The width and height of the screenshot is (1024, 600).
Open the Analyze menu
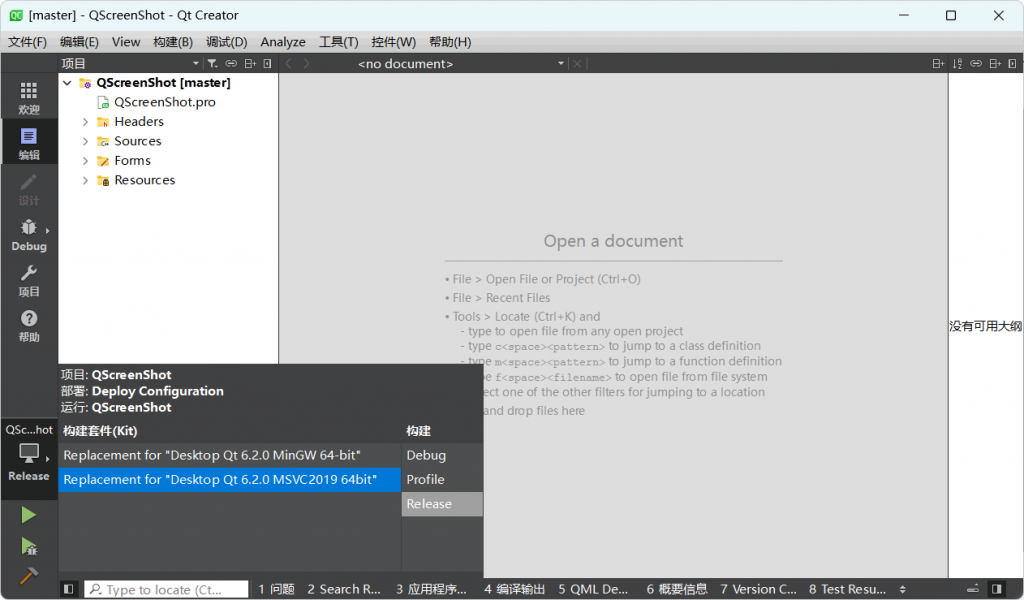283,42
